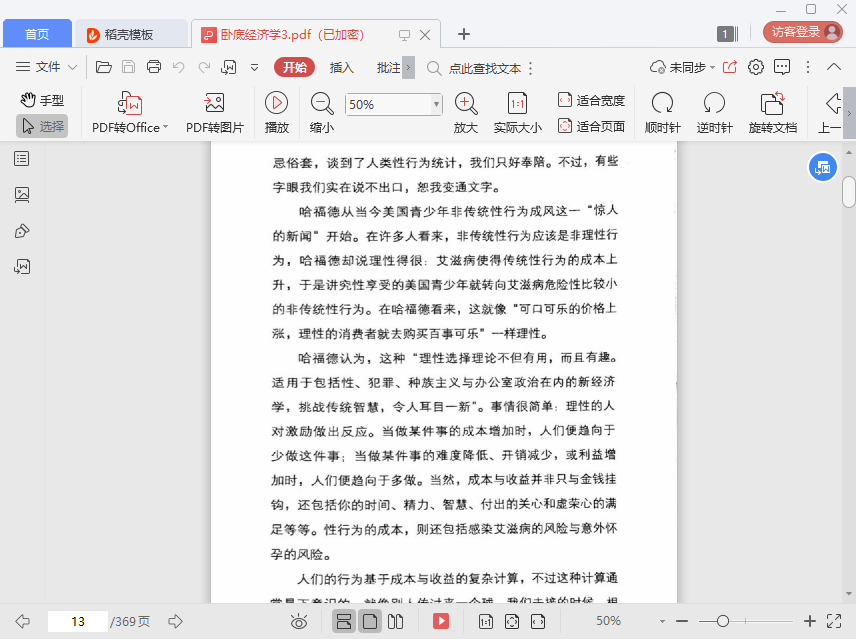Click the red play button in status bar
The image size is (856, 639).
tap(441, 621)
